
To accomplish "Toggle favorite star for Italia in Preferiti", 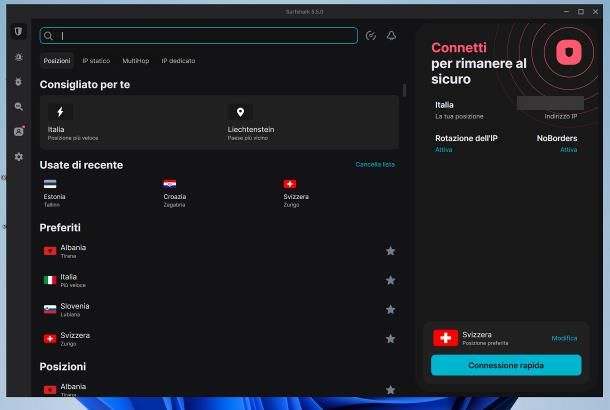I will 391,280.
